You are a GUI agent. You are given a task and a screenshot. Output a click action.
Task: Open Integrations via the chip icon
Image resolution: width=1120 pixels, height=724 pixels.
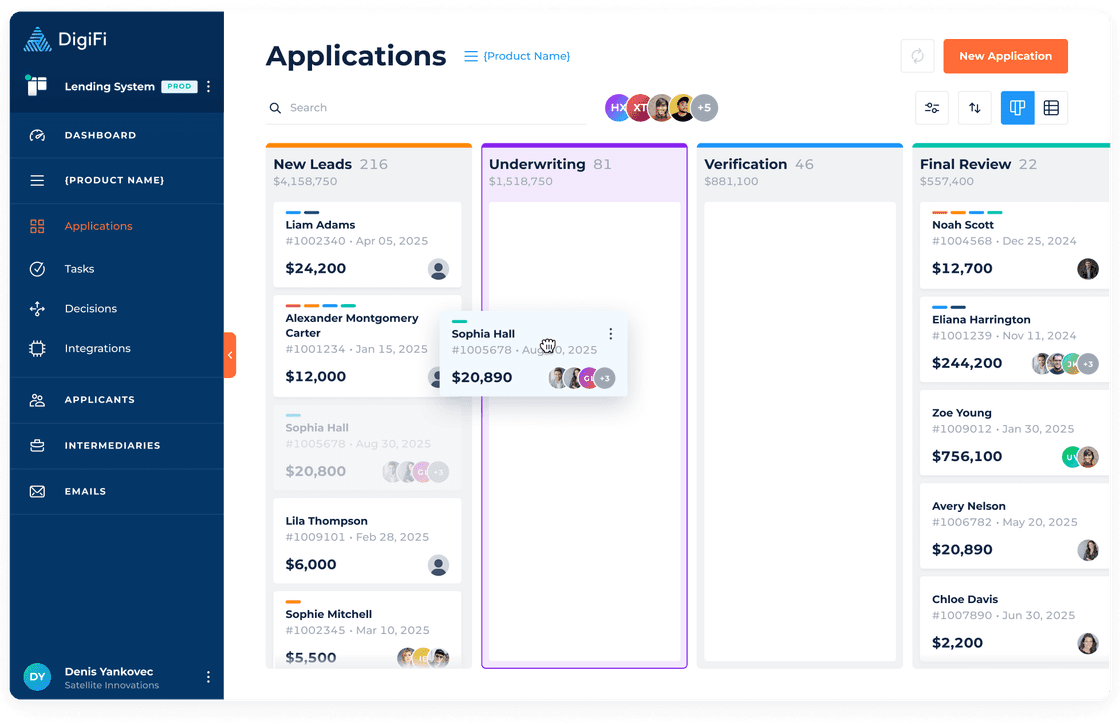(x=36, y=348)
